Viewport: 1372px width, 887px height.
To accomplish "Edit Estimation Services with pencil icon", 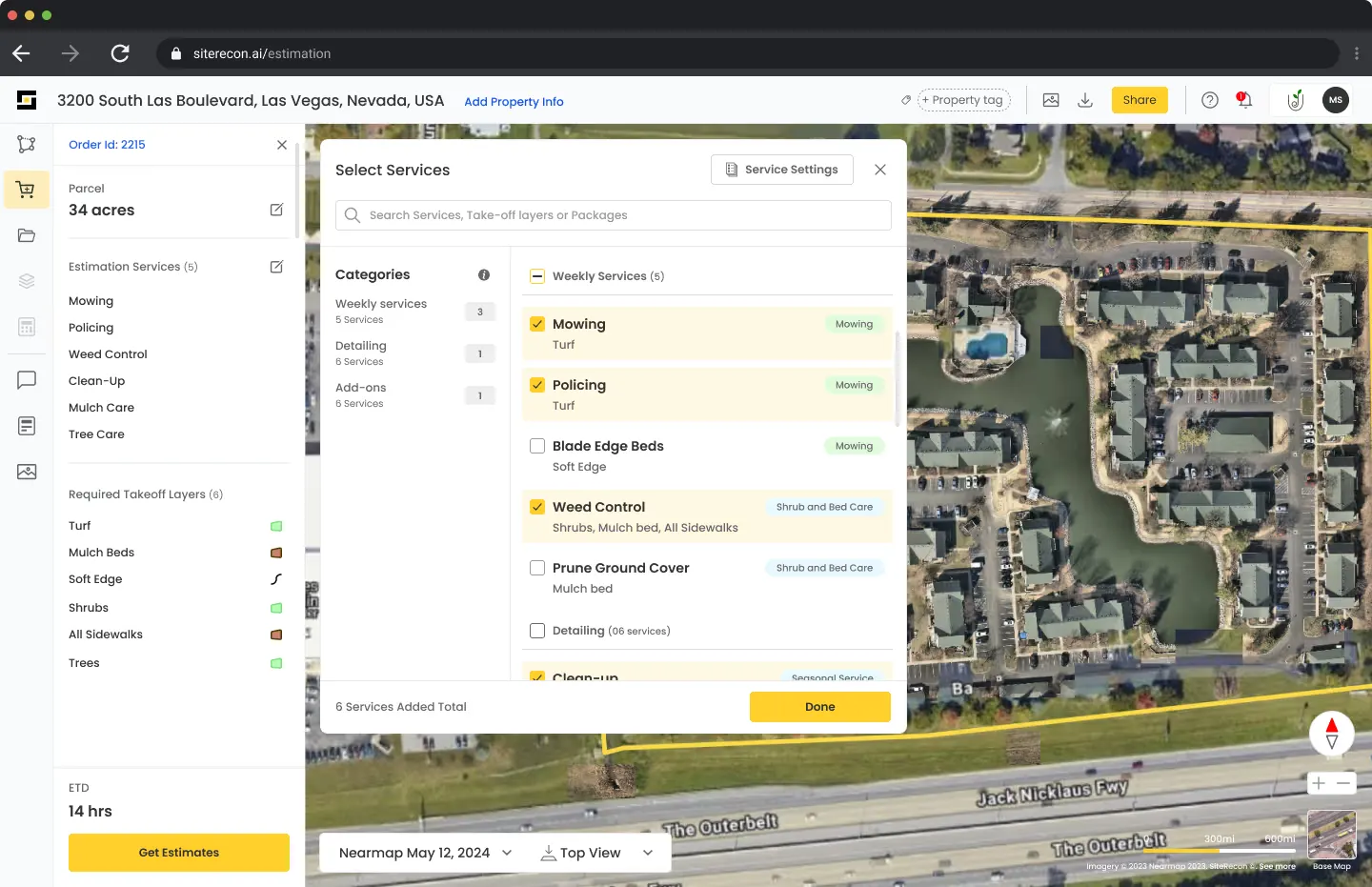I will (276, 267).
